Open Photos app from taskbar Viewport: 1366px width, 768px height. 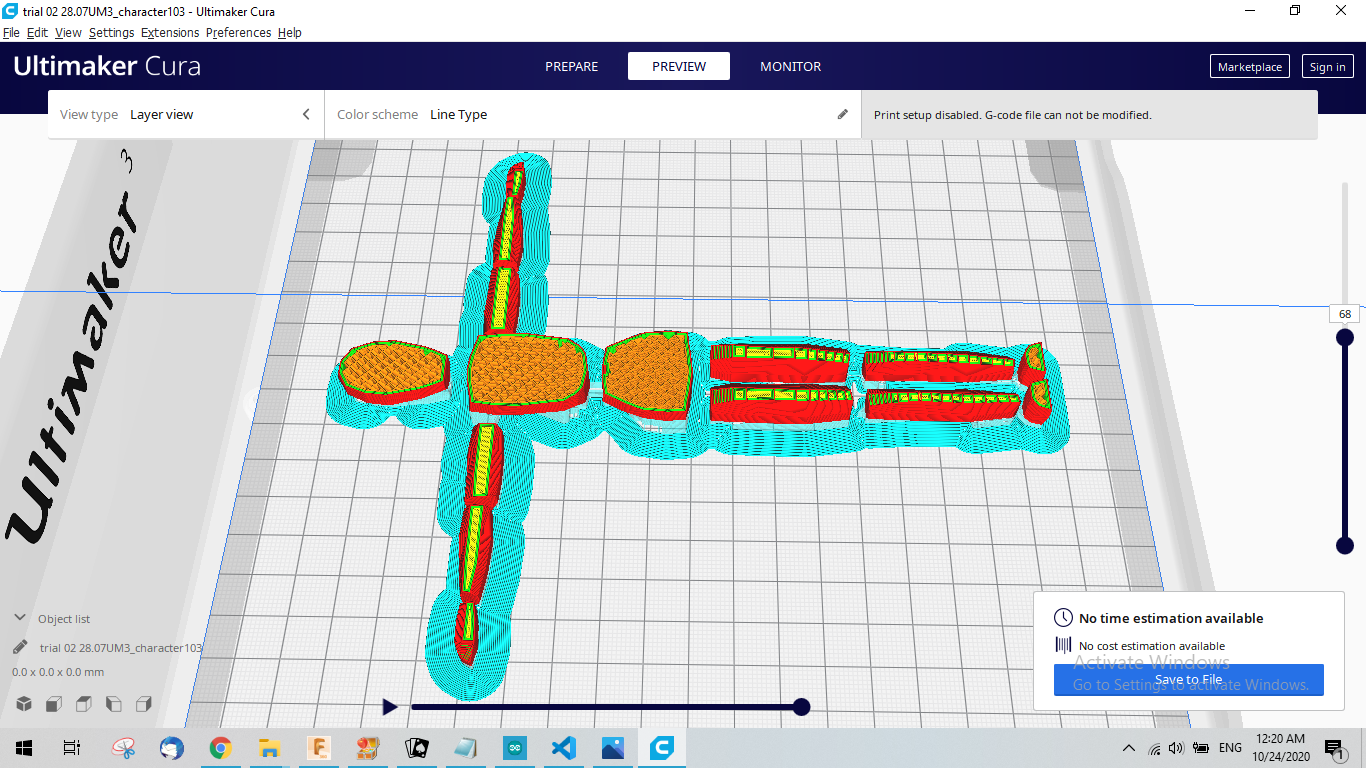[612, 748]
